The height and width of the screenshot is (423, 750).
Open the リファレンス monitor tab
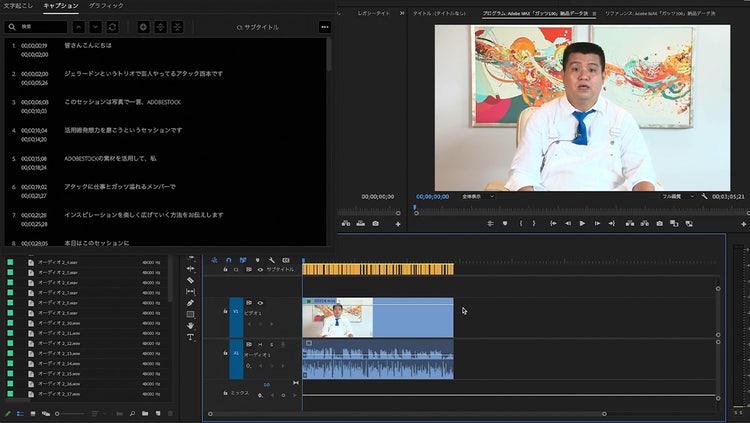pos(660,13)
